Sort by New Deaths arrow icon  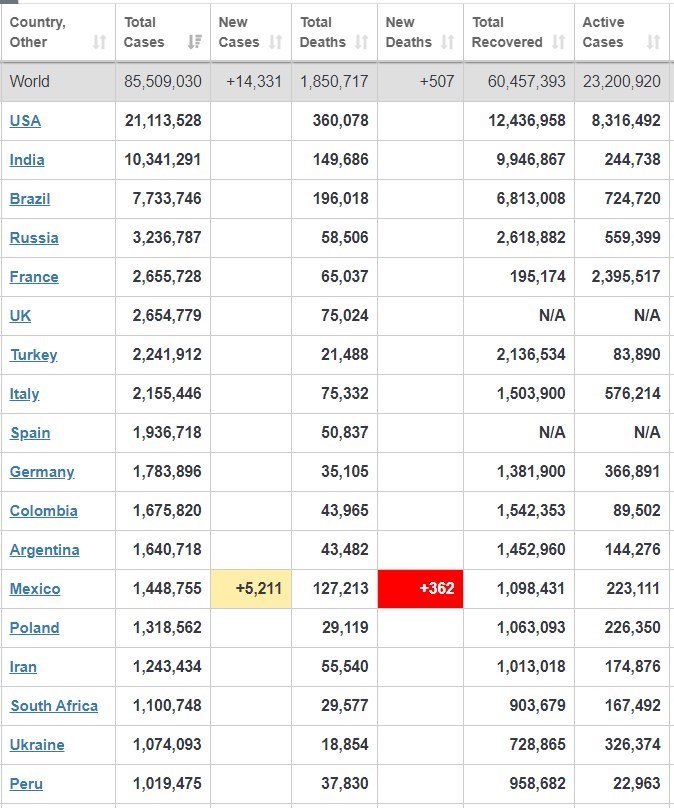(447, 42)
